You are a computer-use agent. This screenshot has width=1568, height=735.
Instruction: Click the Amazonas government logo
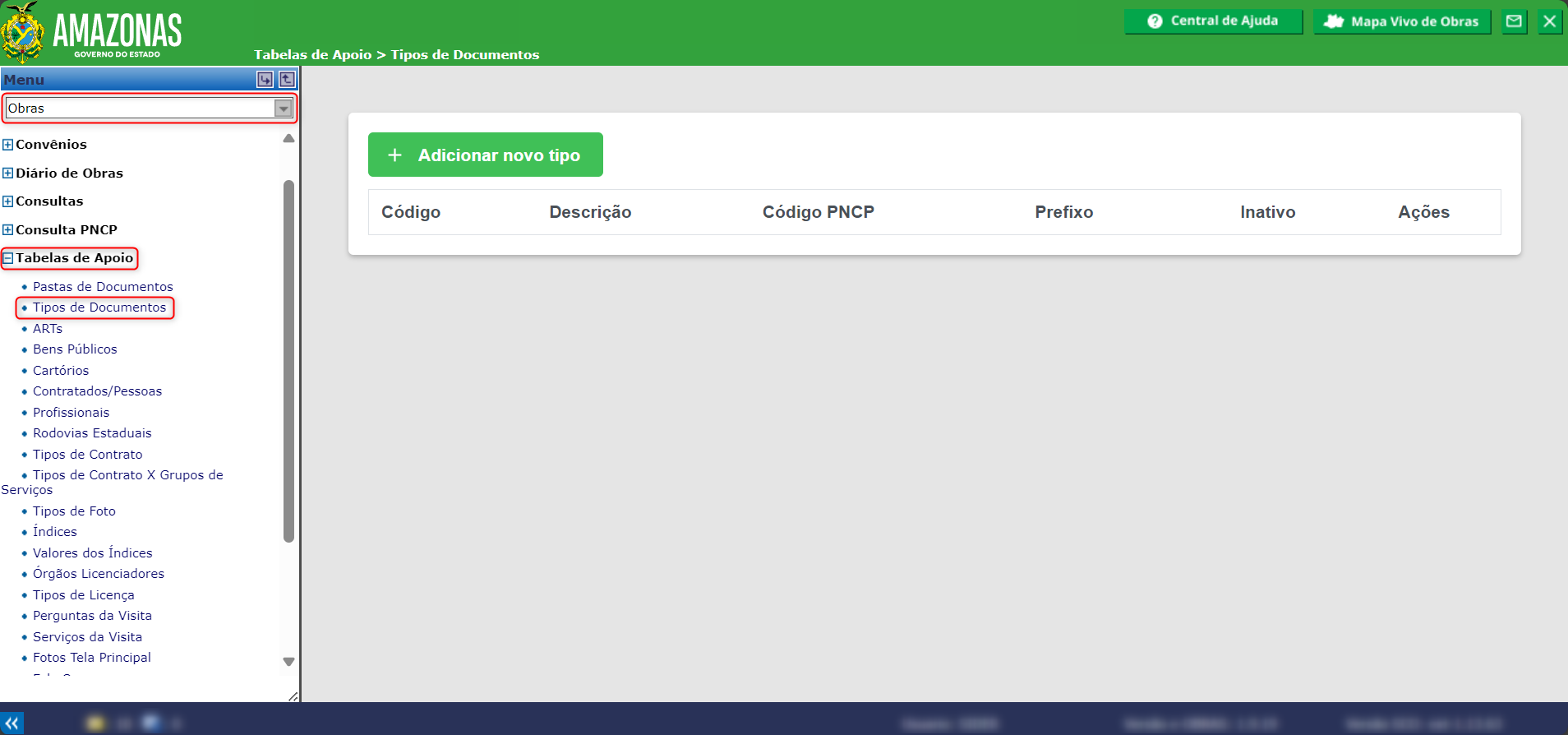pyautogui.click(x=91, y=33)
